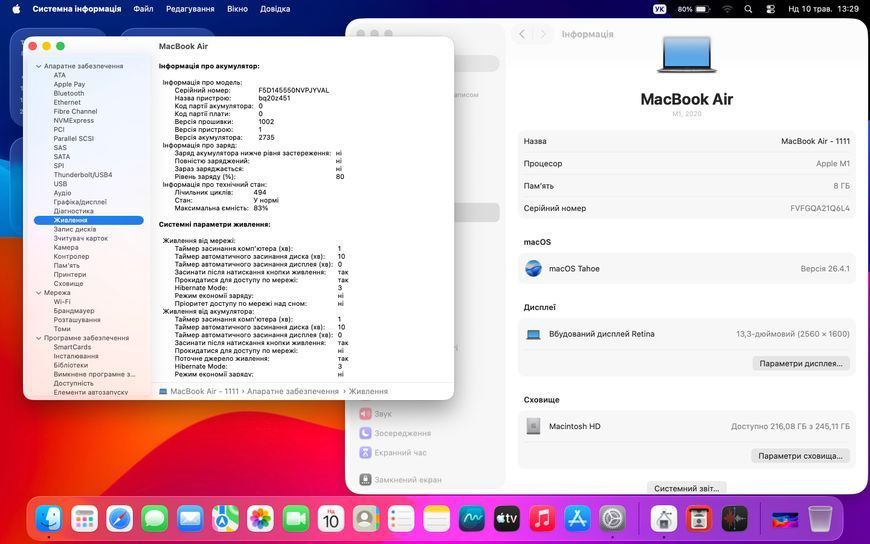Open Системний звіт… button
The height and width of the screenshot is (544, 870).
[686, 488]
